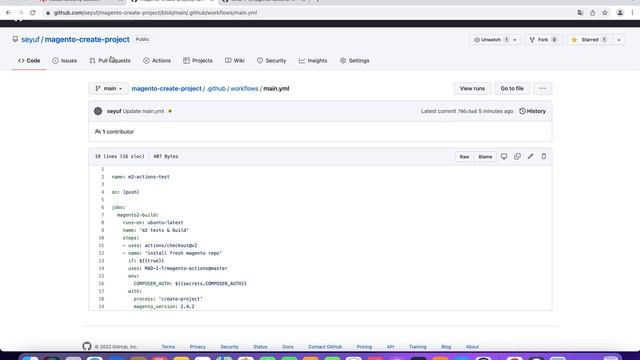Click the 1 contributor text
The image size is (640, 360).
(x=114, y=132)
